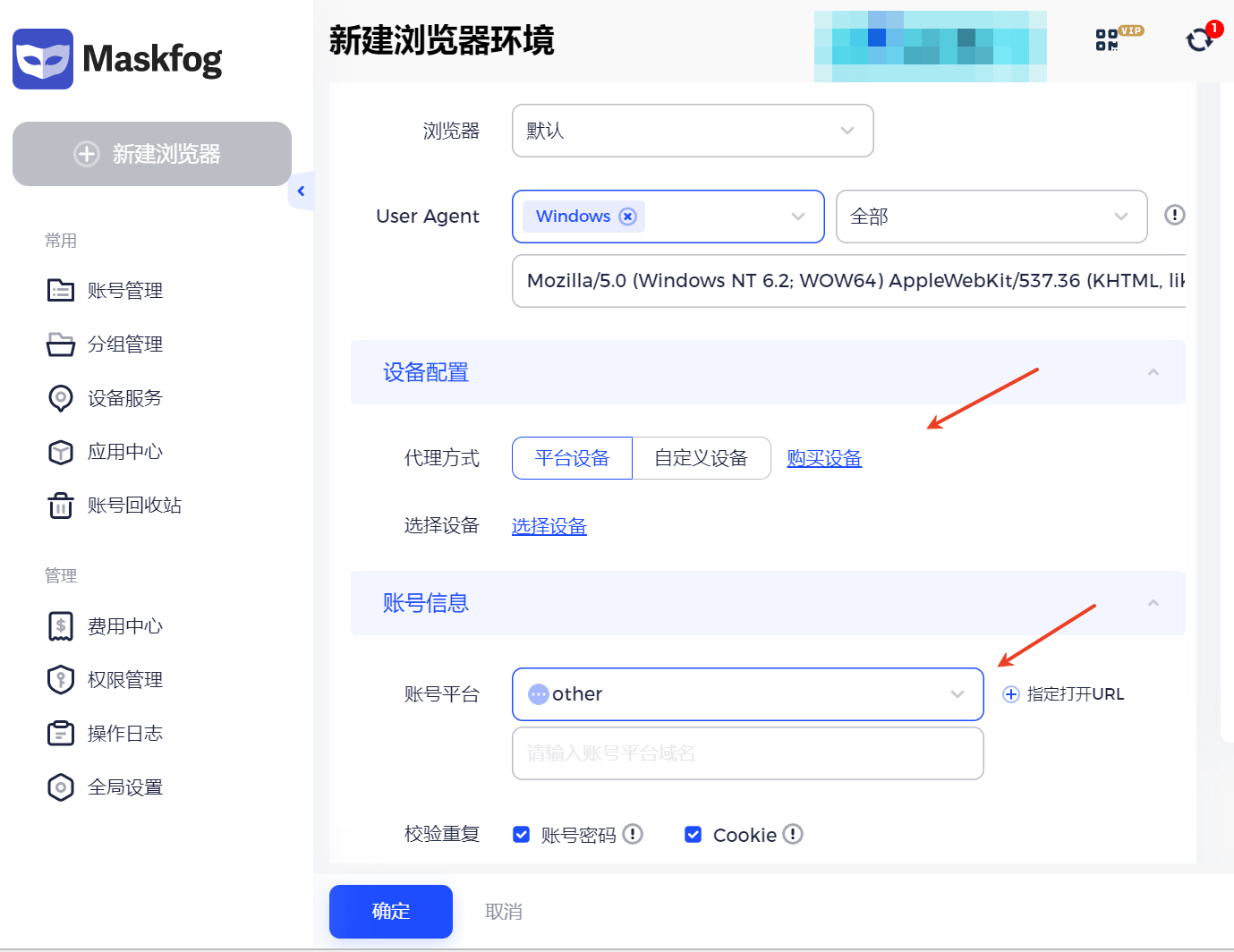Collapse the 设备配置 section chevron
This screenshot has width=1234, height=952.
1153,372
